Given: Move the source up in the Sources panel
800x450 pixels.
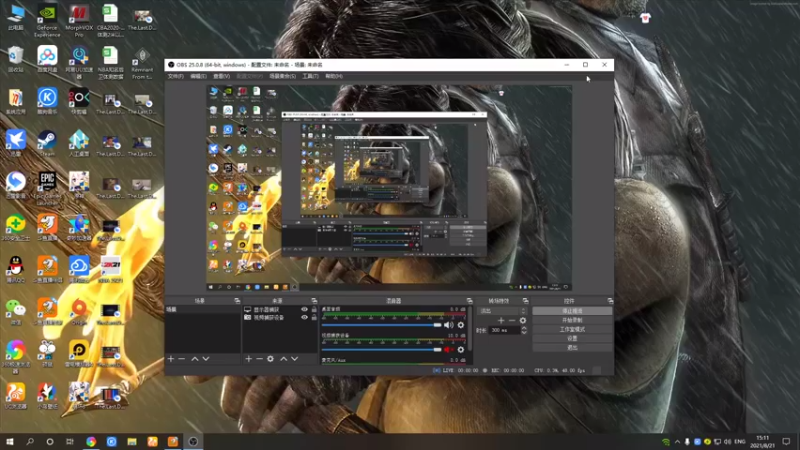Looking at the screenshot, I should [x=284, y=359].
